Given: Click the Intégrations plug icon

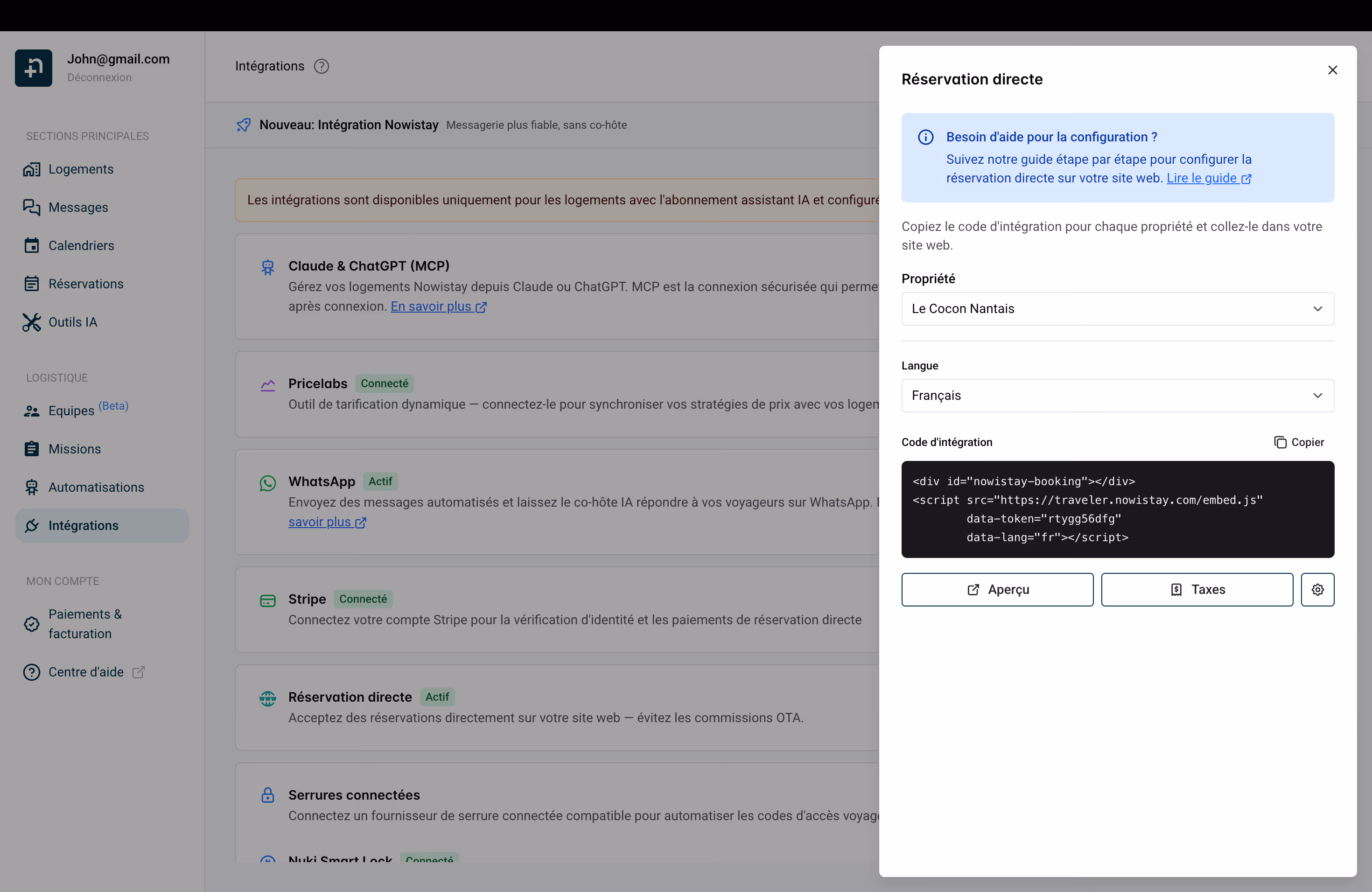Looking at the screenshot, I should [x=32, y=525].
